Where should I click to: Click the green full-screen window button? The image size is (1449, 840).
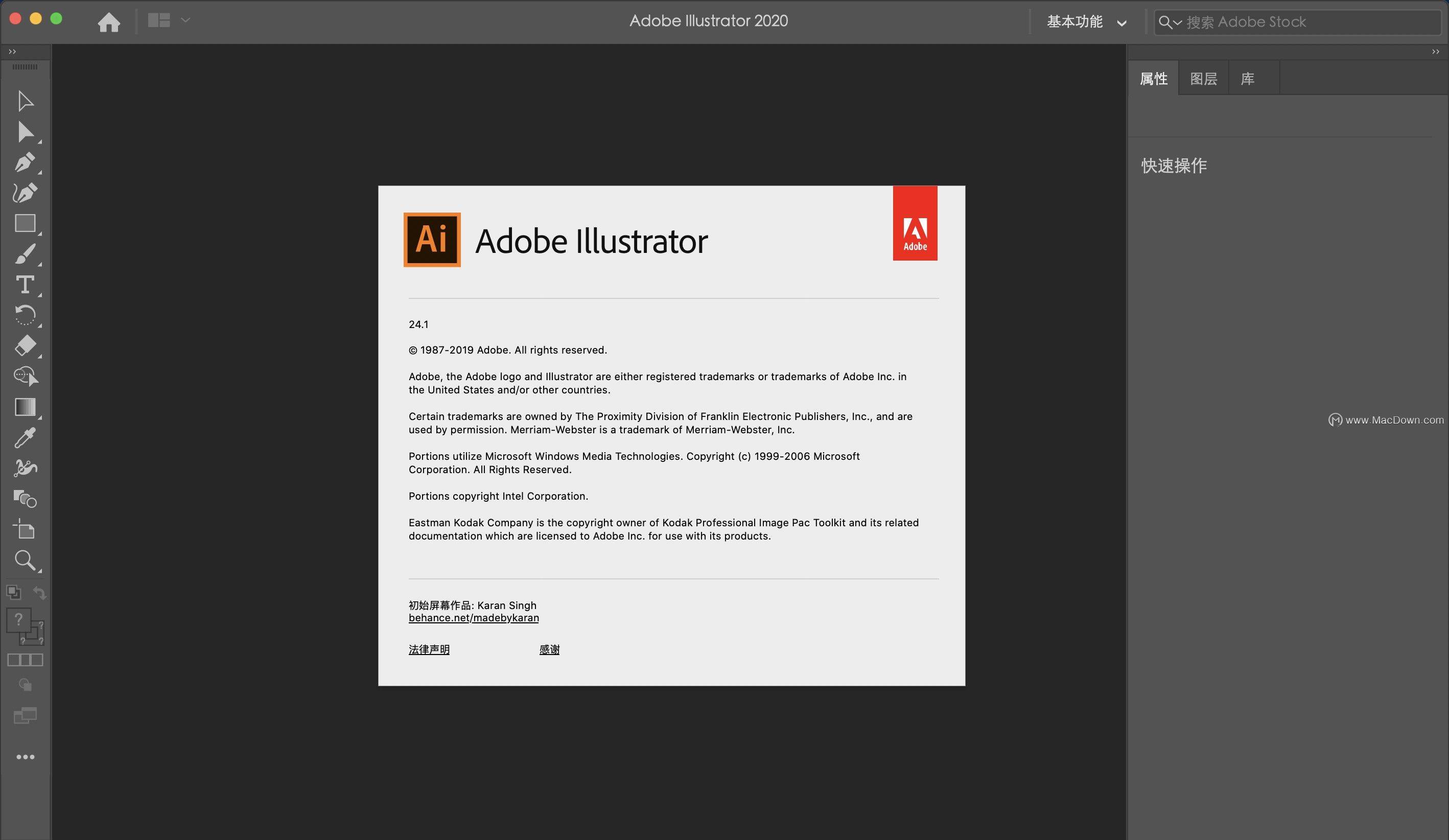(56, 18)
